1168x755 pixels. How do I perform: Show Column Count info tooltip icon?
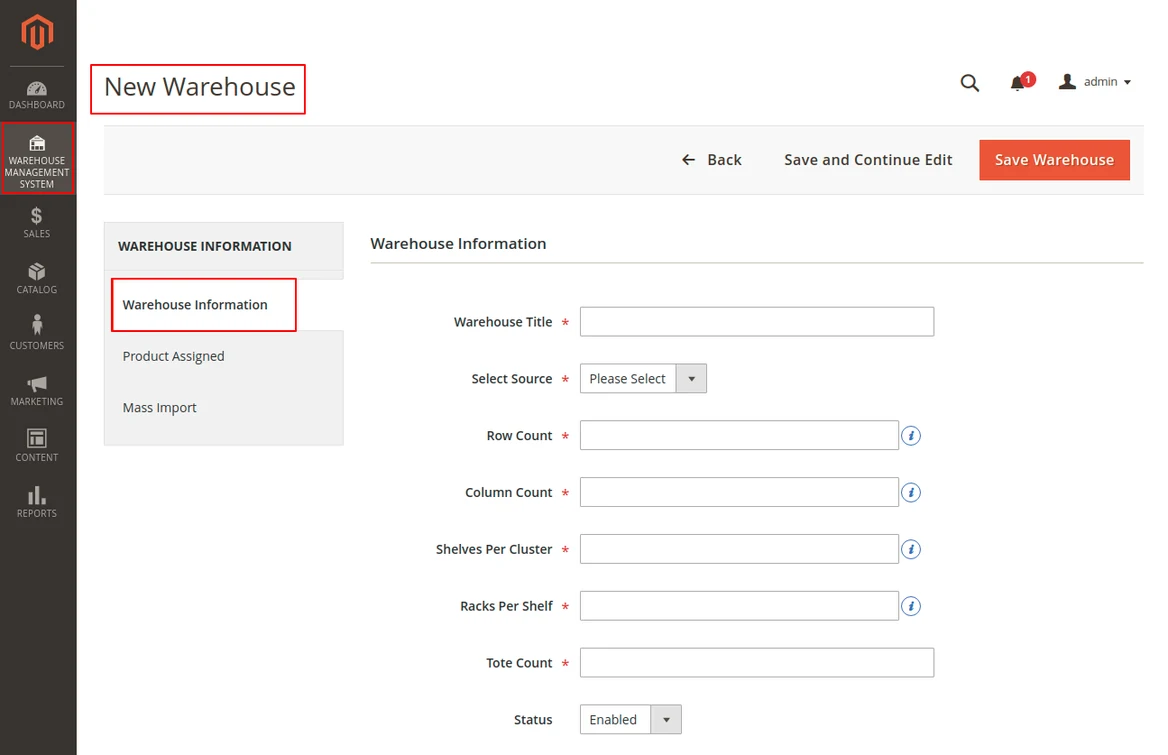click(x=910, y=493)
